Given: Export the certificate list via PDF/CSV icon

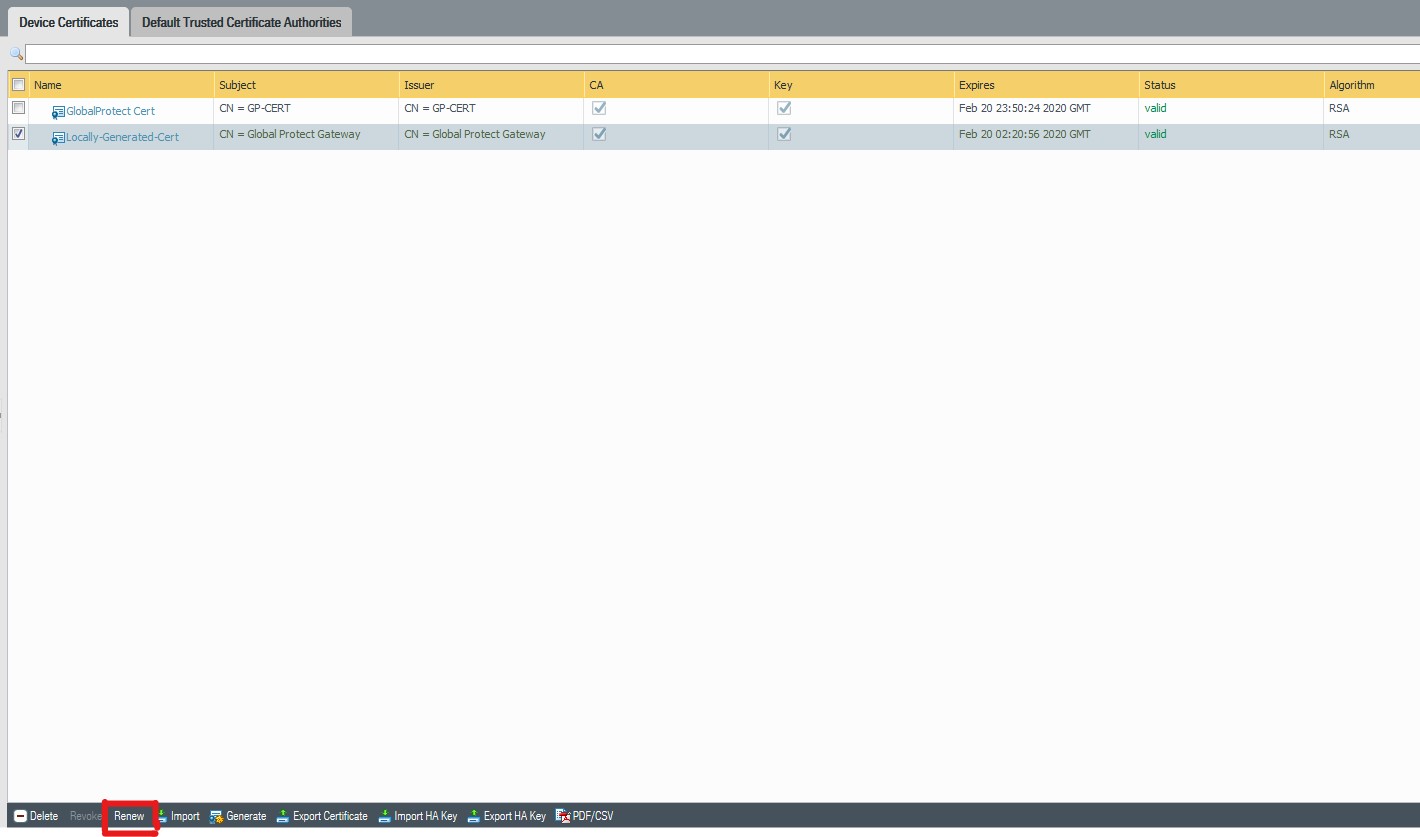Looking at the screenshot, I should click(x=585, y=816).
